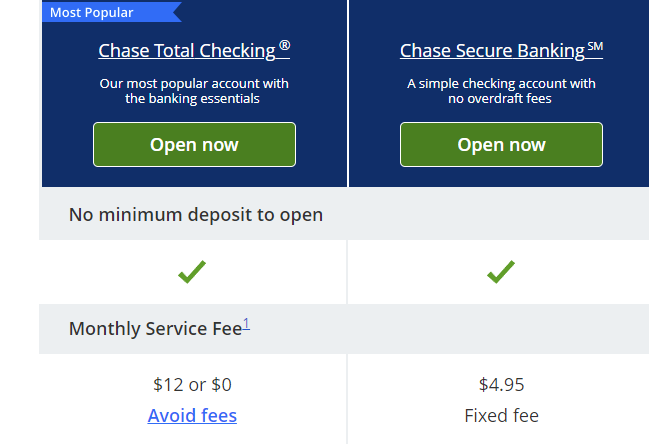Click the "$12 or $0" fee amount

tap(192, 384)
